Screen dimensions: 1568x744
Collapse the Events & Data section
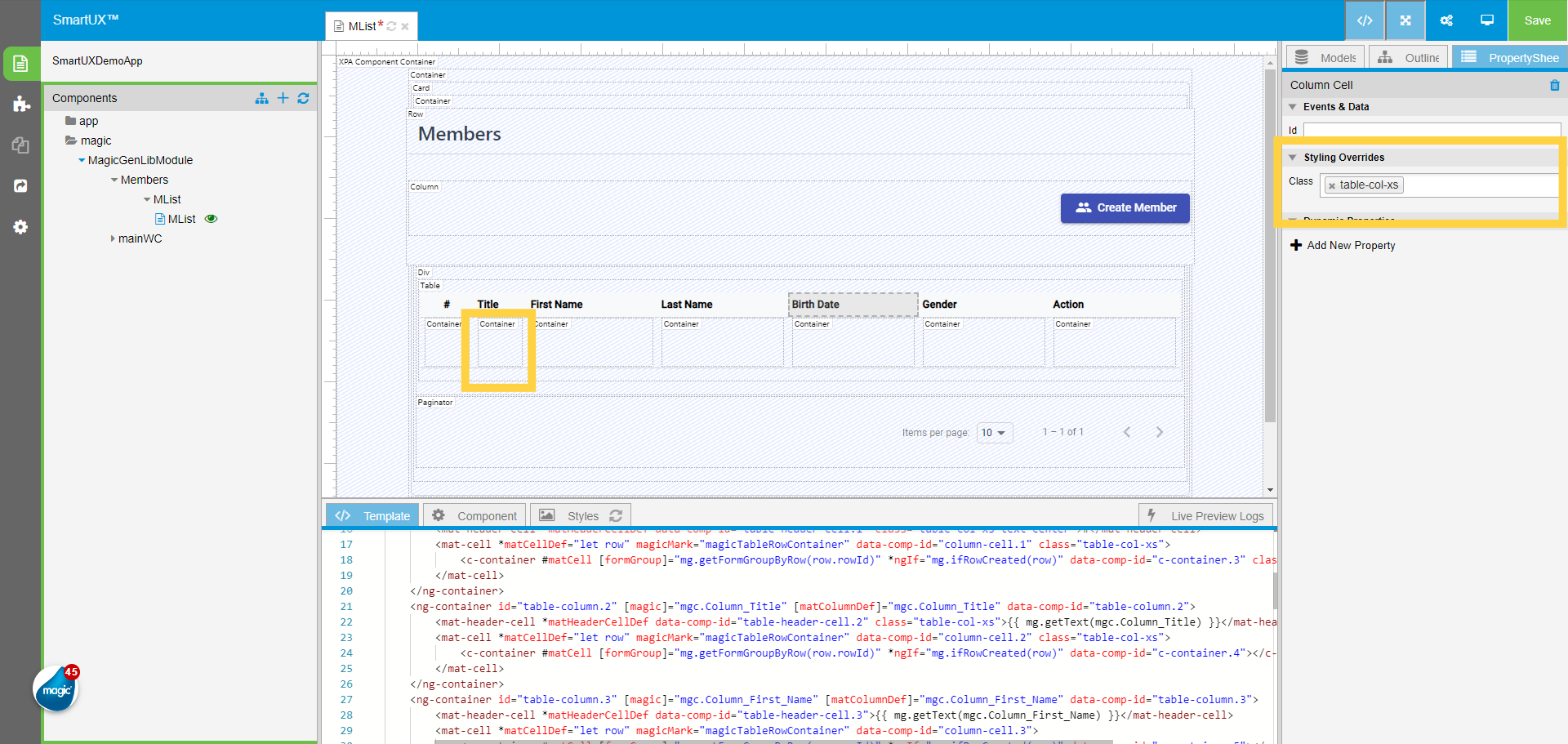(x=1292, y=107)
